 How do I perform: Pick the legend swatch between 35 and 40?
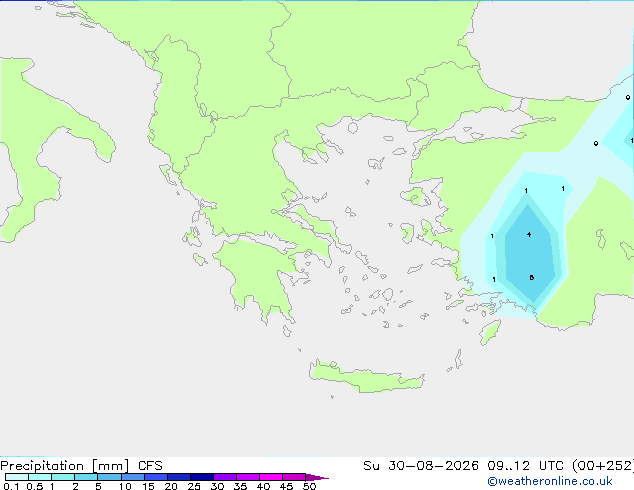[248, 477]
